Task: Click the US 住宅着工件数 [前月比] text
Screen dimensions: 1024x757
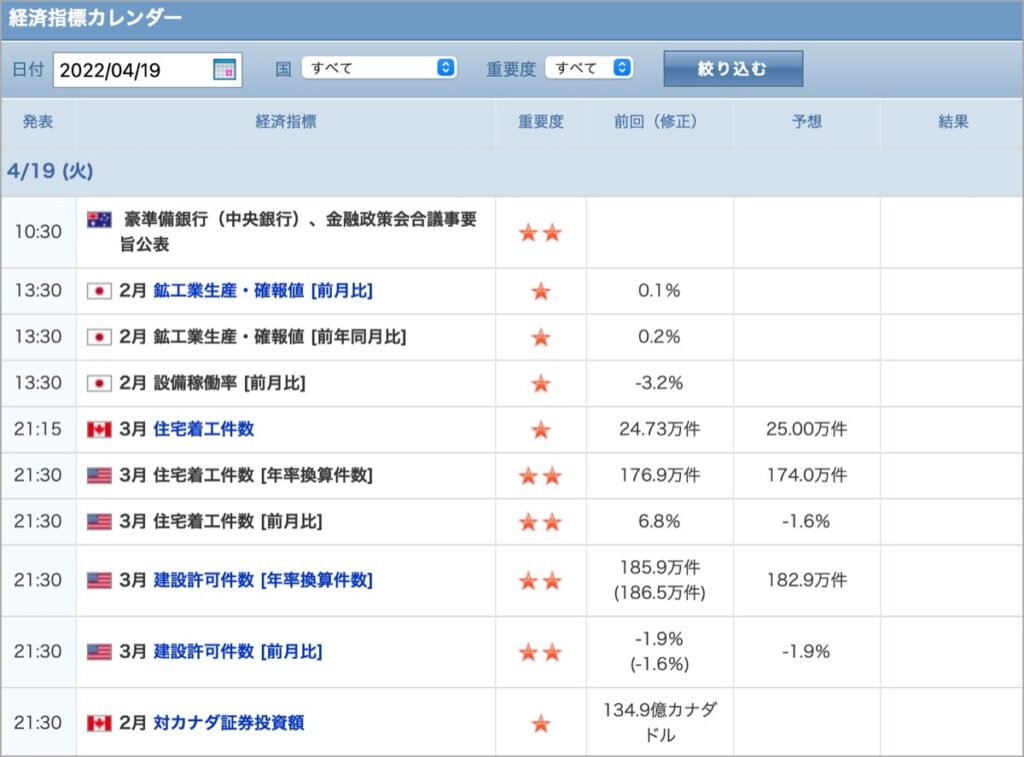Action: pos(238,522)
